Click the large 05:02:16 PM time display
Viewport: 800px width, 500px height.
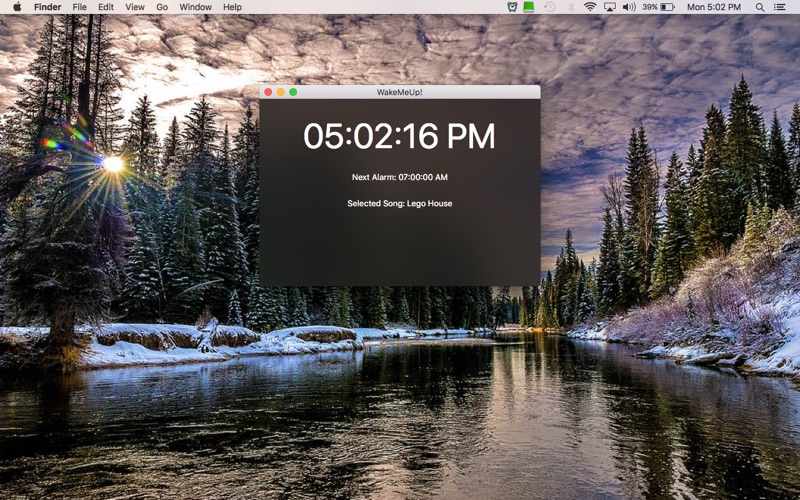click(x=399, y=136)
